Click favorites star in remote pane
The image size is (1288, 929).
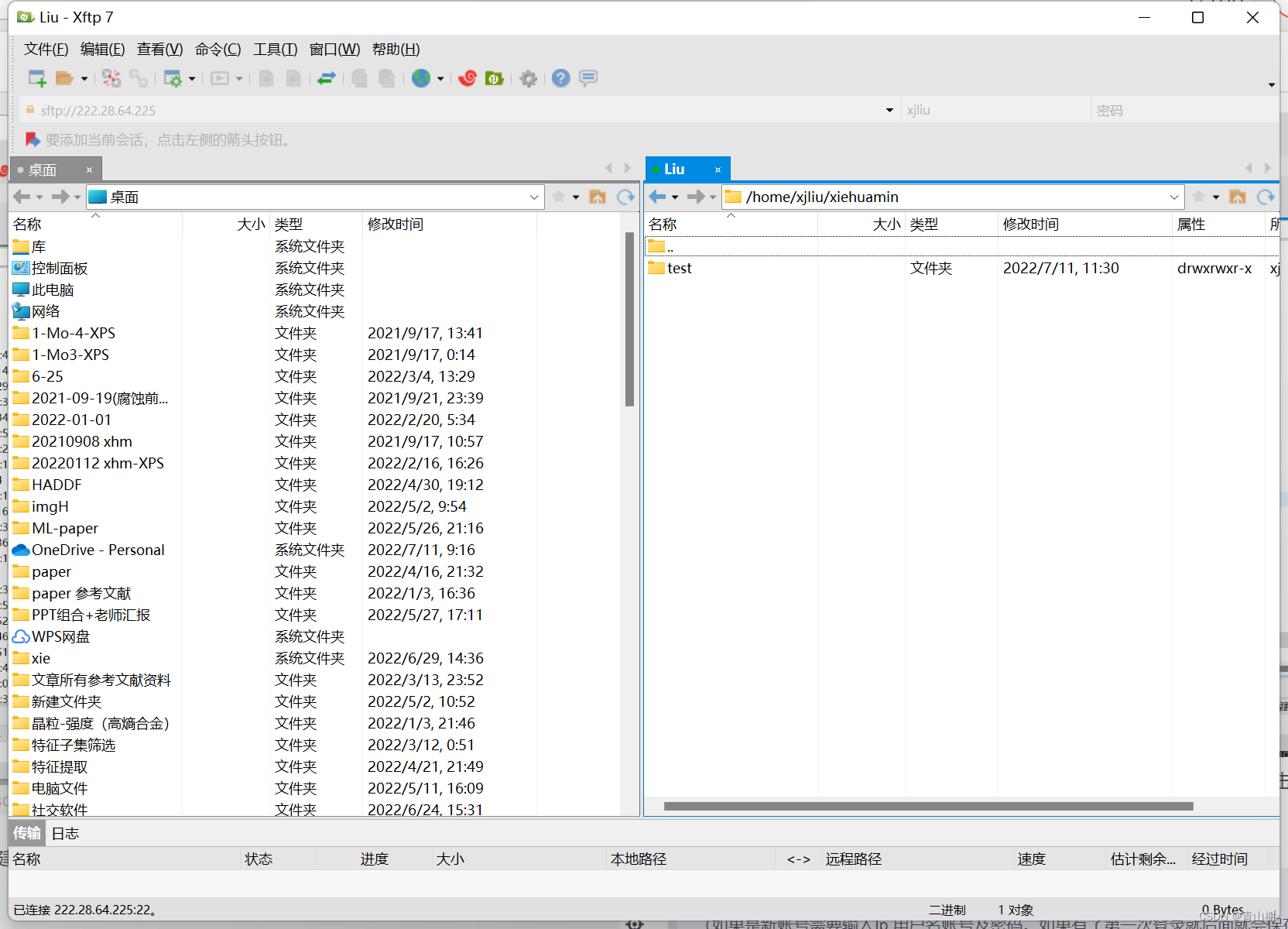tap(1199, 197)
